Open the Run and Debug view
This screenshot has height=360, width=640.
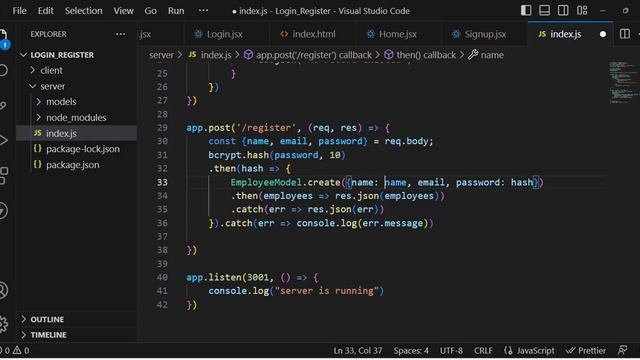point(3,140)
